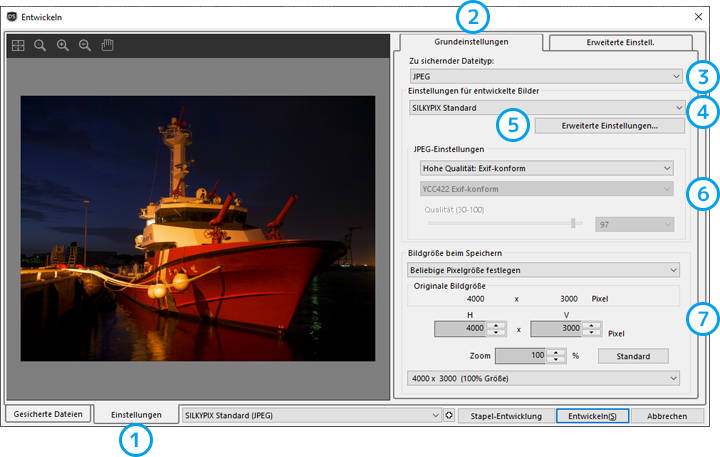This screenshot has height=457, width=720.
Task: Switch to the 'Erweiterte Einstell.' tab
Action: [621, 42]
